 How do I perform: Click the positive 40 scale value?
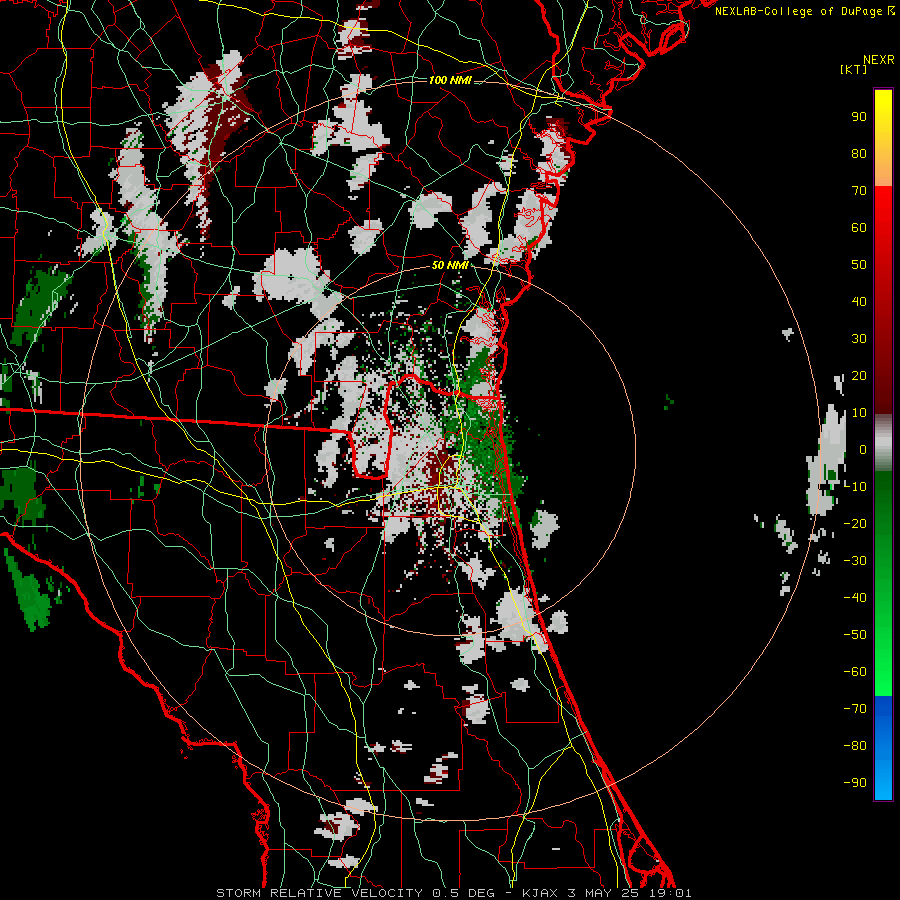[859, 302]
